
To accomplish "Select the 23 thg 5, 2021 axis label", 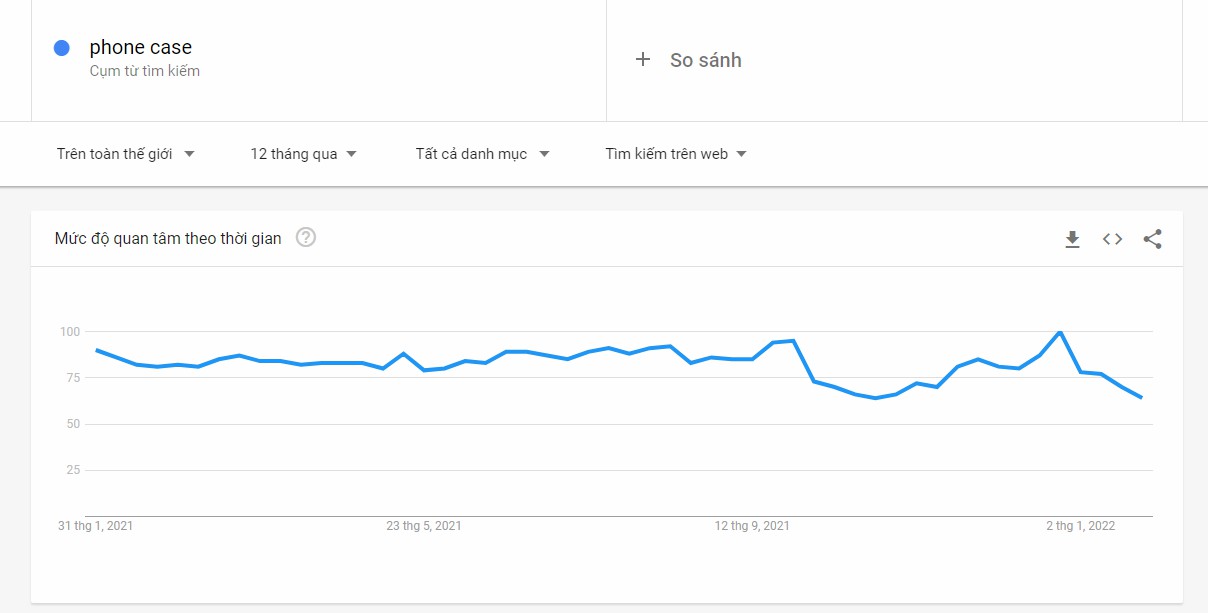I will (x=424, y=526).
